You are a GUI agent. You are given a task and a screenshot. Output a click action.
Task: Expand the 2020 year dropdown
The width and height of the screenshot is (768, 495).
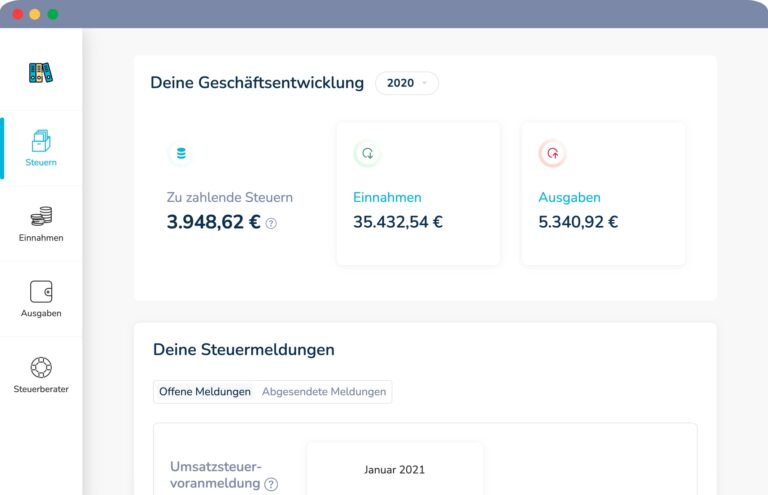point(406,83)
